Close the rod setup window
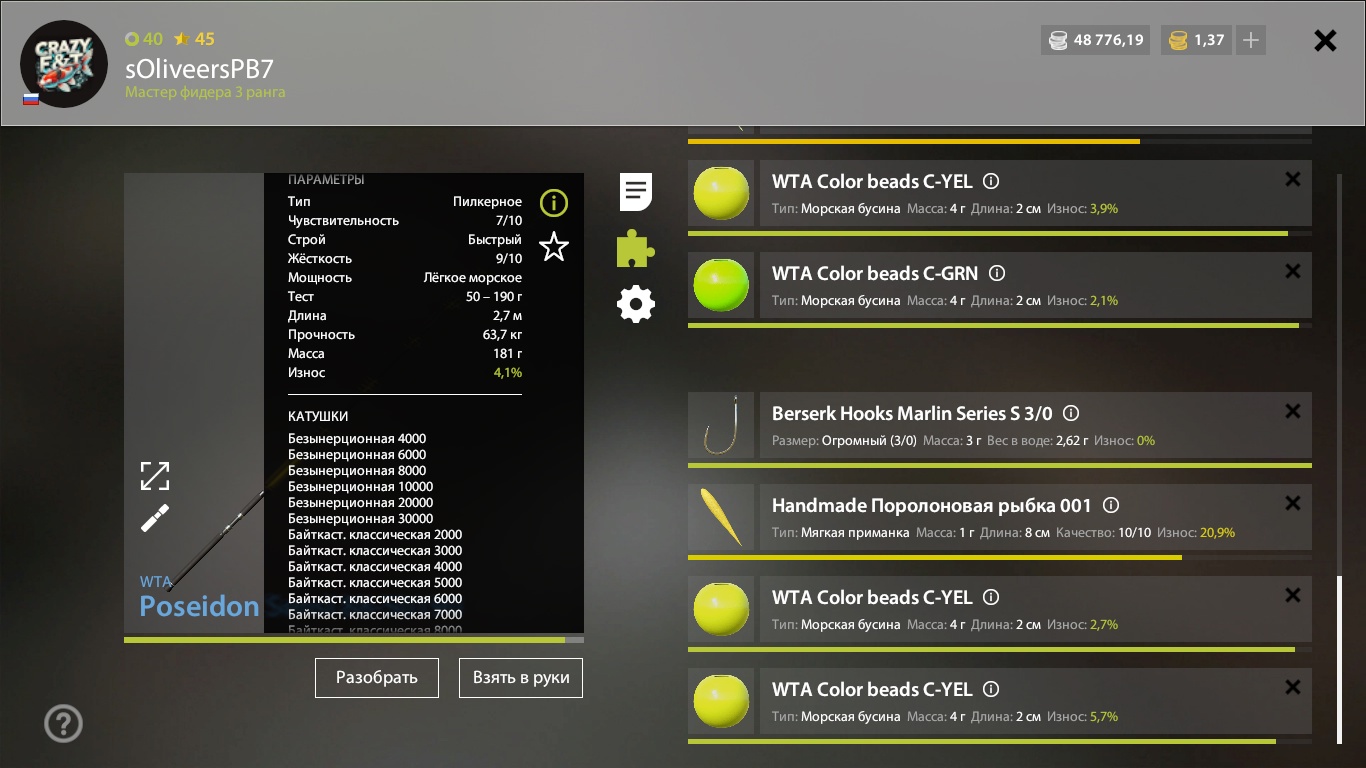Screen dimensions: 1366x768 (1325, 40)
